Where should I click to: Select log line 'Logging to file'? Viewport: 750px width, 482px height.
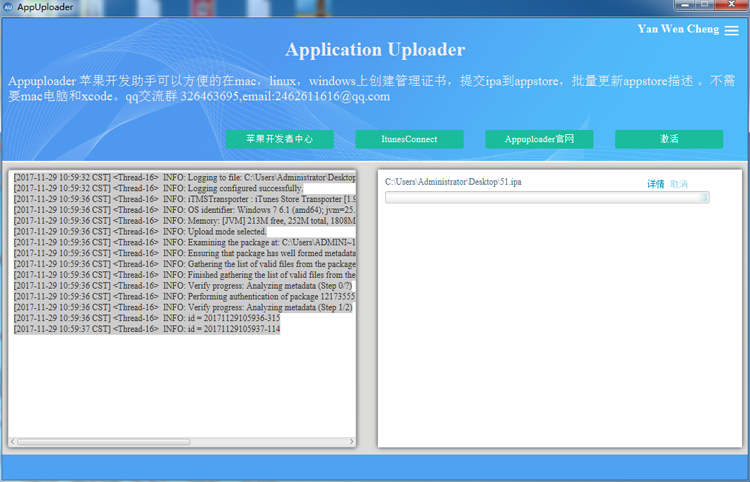185,177
